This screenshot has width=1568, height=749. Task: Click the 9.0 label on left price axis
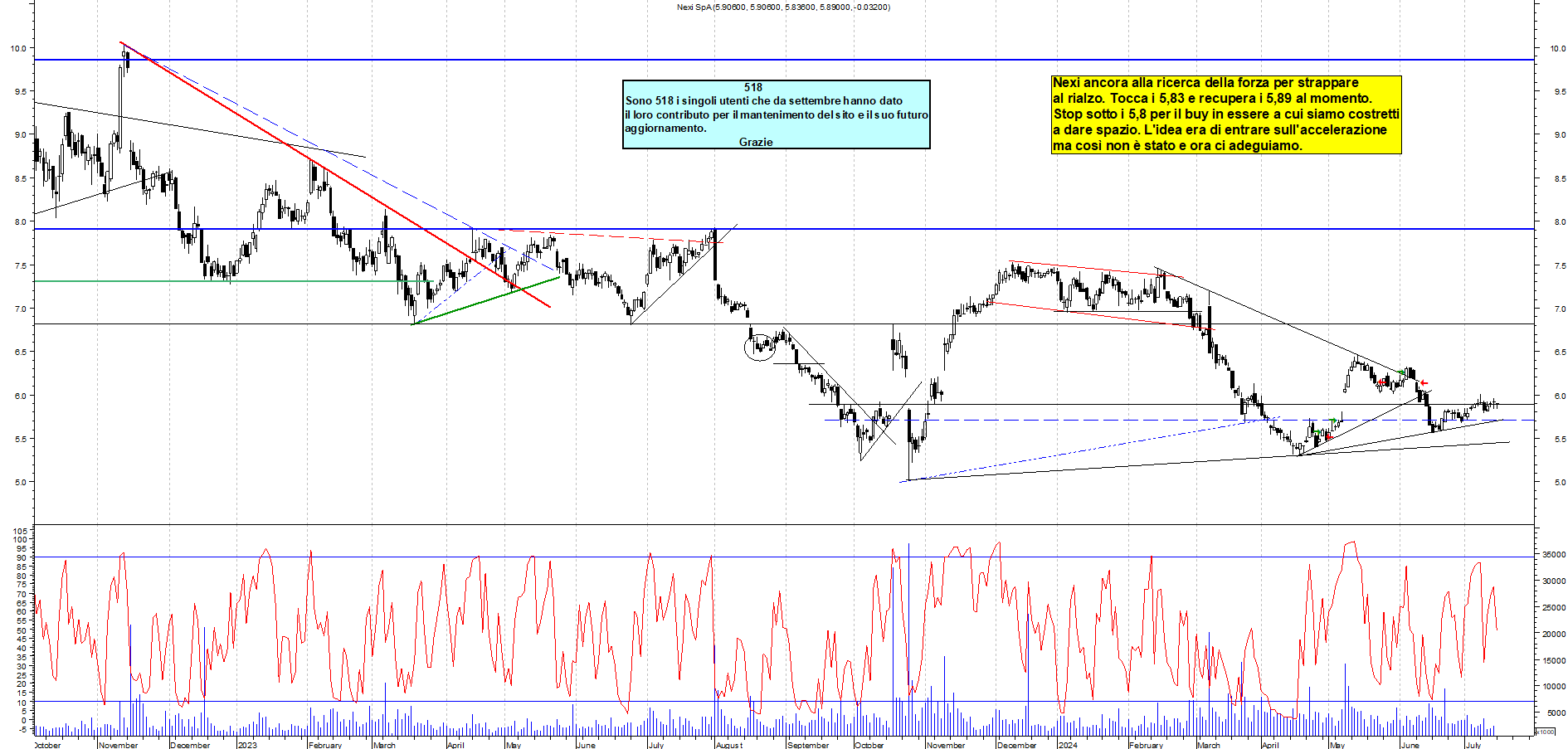point(20,134)
